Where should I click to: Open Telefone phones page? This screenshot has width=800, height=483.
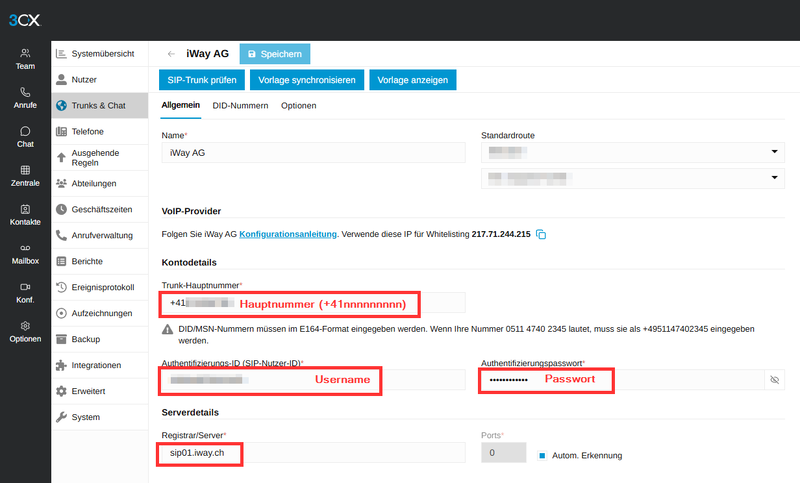coord(99,132)
